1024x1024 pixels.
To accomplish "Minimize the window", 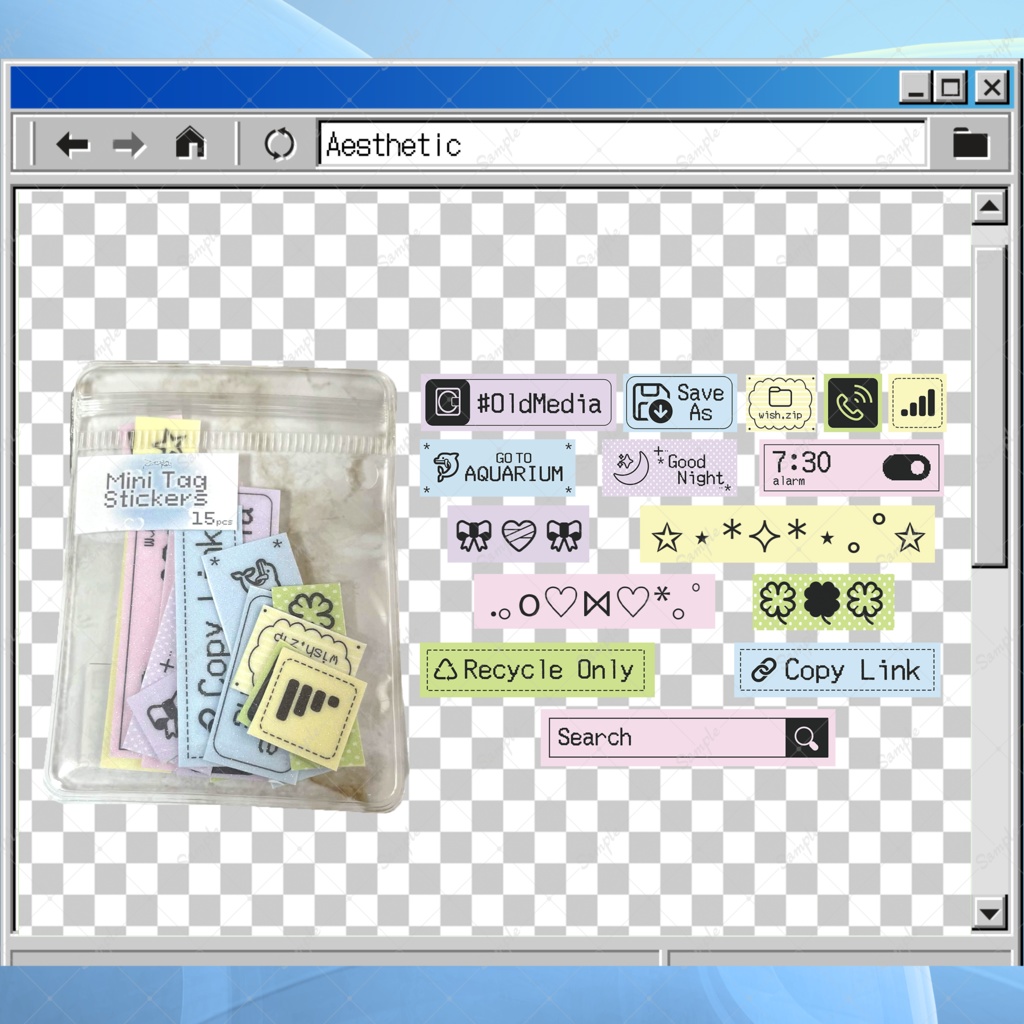I will (916, 87).
